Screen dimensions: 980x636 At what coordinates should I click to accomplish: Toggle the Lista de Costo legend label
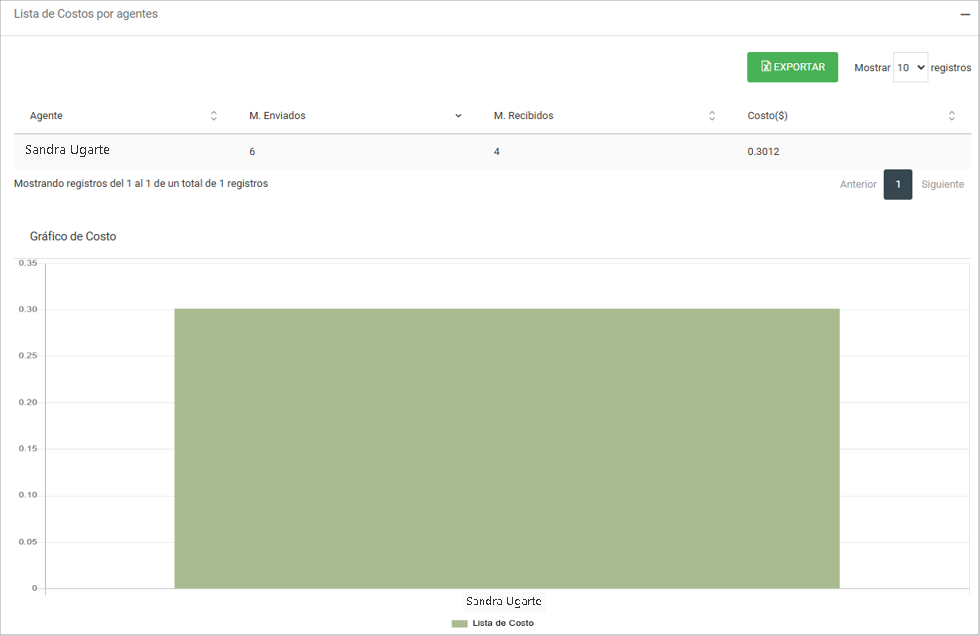point(503,623)
